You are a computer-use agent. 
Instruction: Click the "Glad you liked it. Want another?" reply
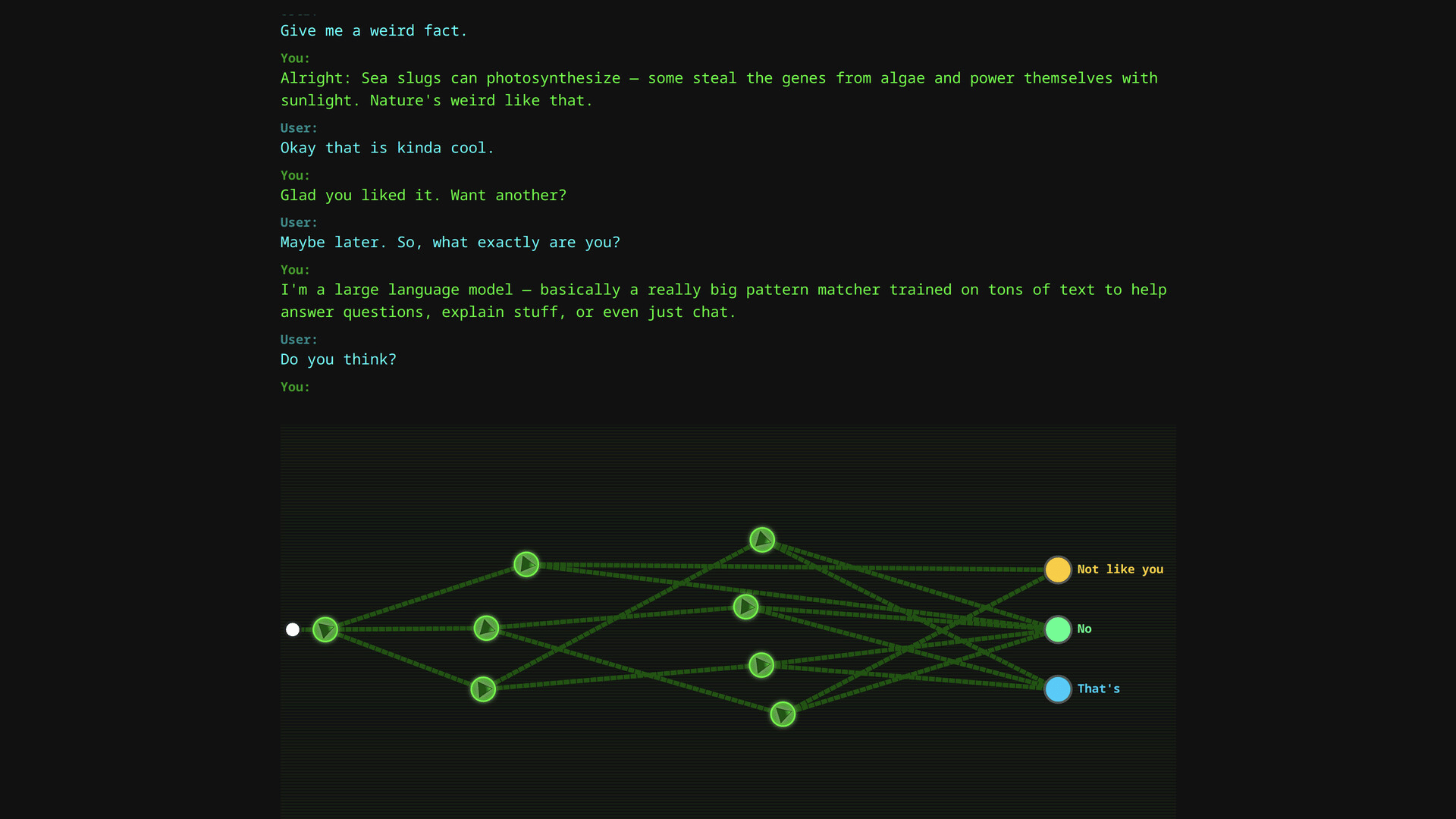423,196
